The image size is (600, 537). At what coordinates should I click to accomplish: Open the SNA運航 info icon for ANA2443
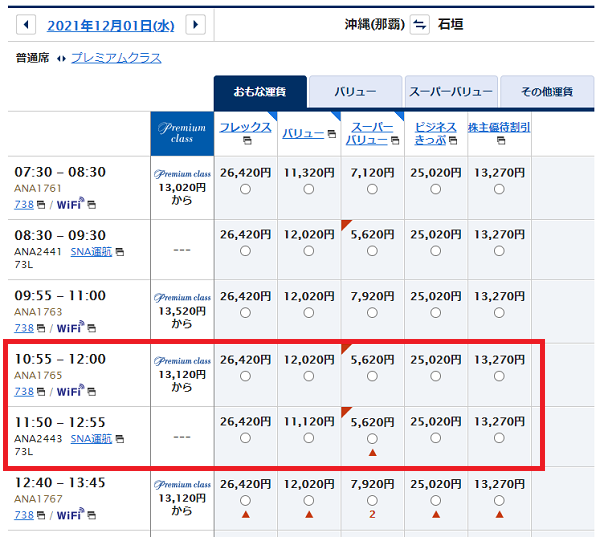[120, 439]
